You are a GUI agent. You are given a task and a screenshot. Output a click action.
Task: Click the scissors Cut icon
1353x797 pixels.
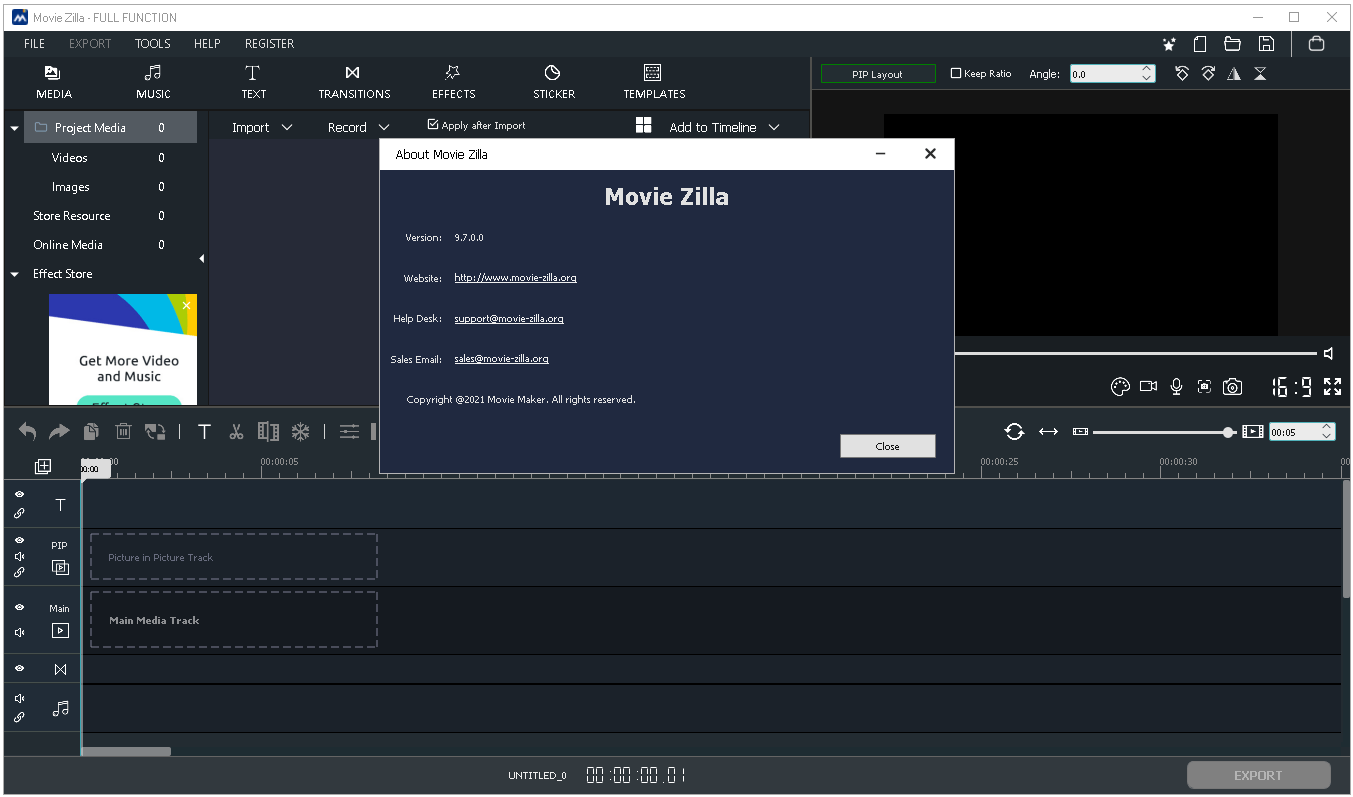[x=236, y=431]
